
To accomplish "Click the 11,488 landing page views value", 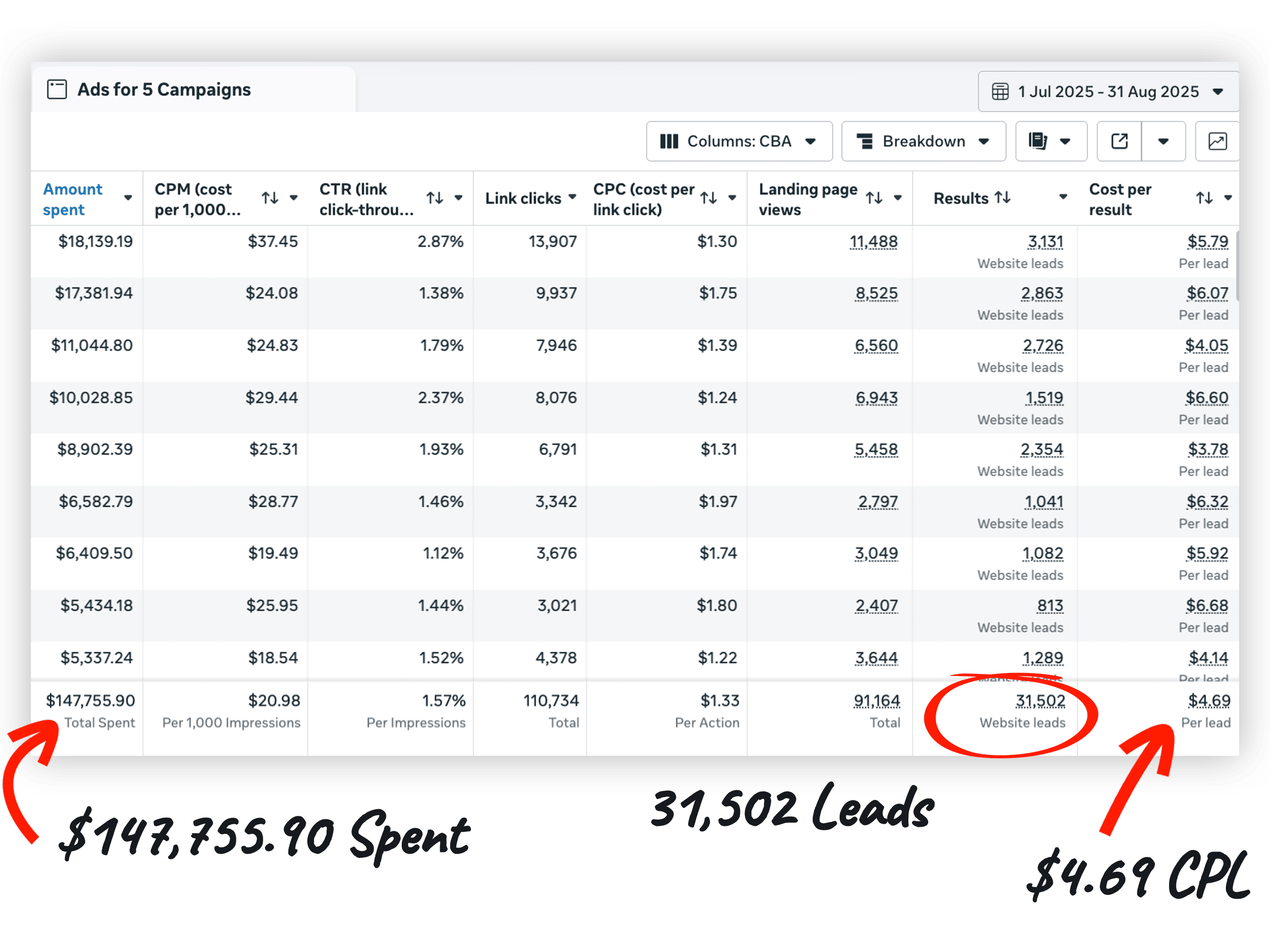I will coord(873,242).
